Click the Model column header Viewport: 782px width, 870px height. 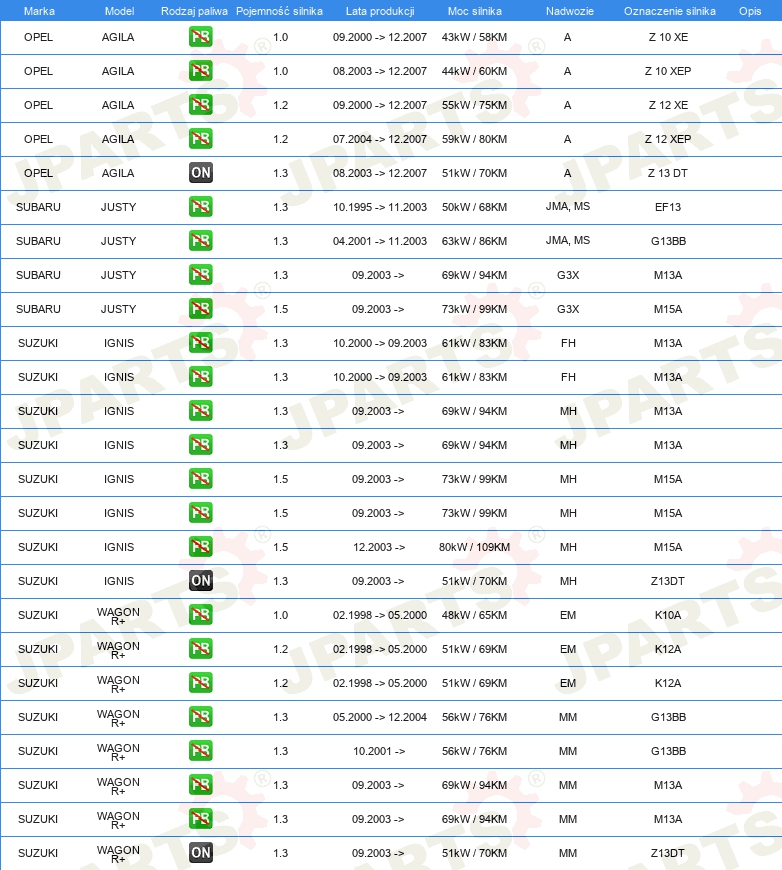(x=119, y=11)
